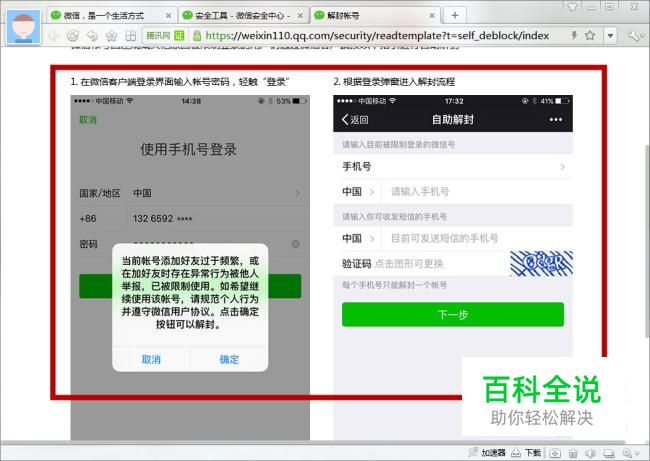Click the user avatar icon in the browser
The height and width of the screenshot is (461, 650).
[x=24, y=27]
